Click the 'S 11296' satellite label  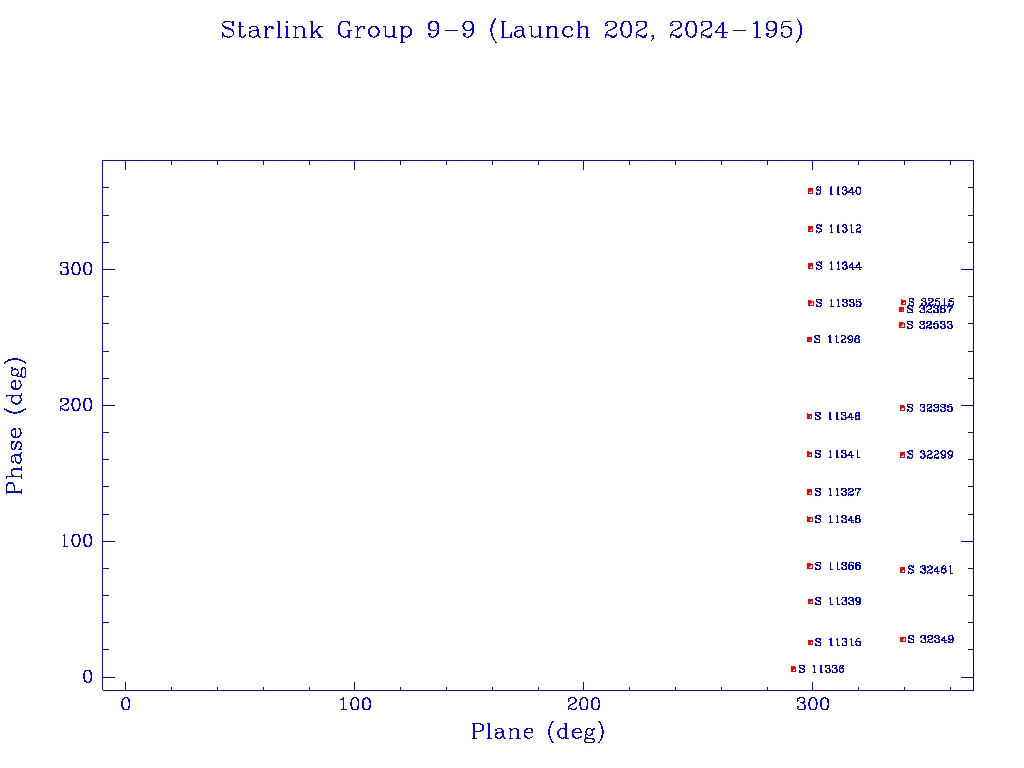(x=837, y=340)
